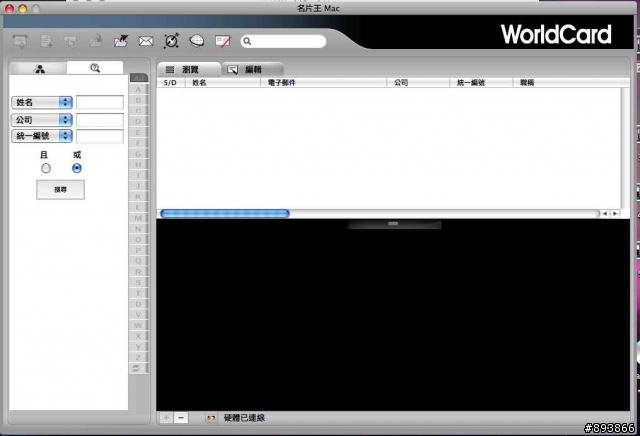Sort by the 電子郵件 column header

[x=324, y=82]
